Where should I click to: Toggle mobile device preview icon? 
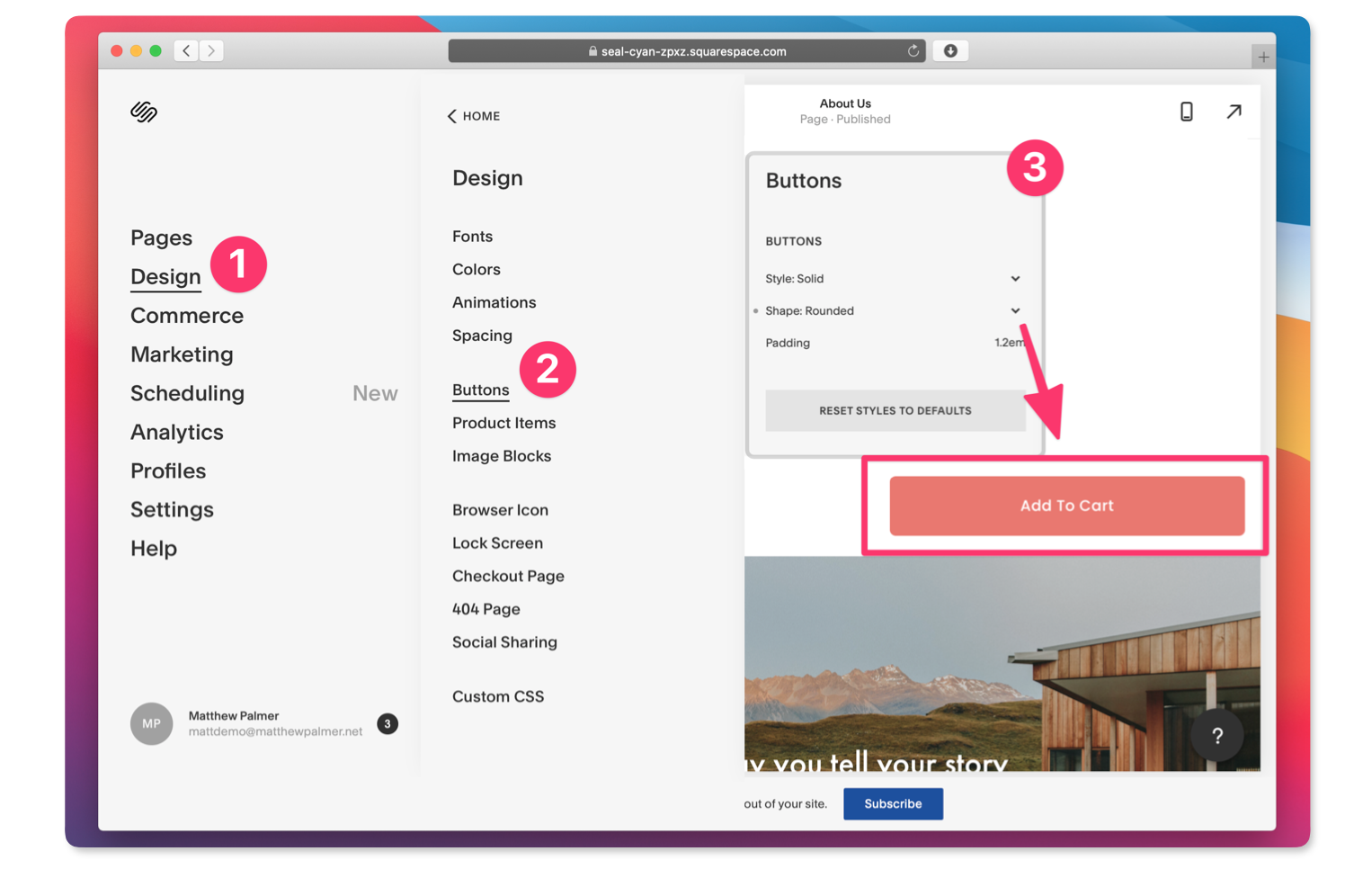click(x=1186, y=112)
